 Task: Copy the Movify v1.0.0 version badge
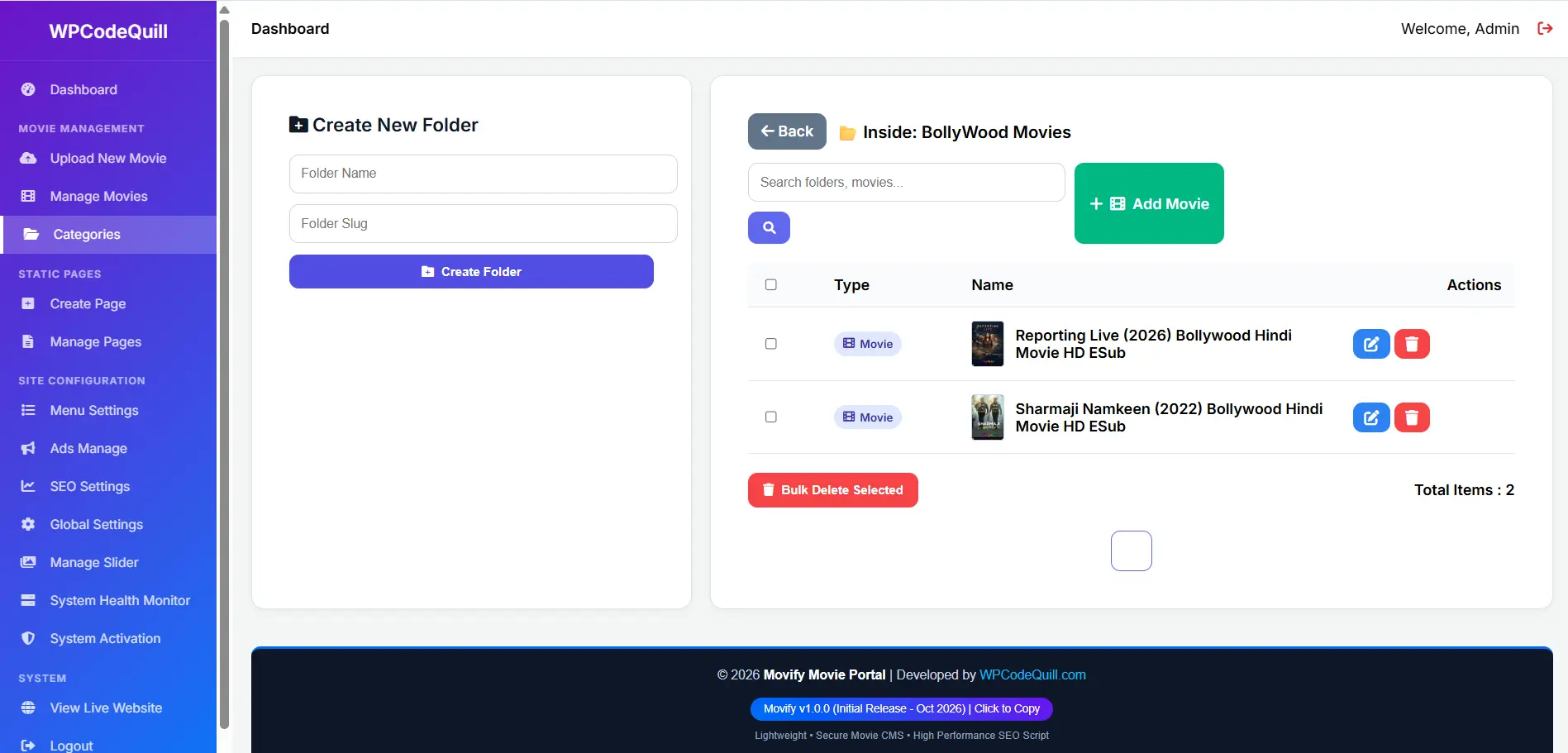point(902,708)
